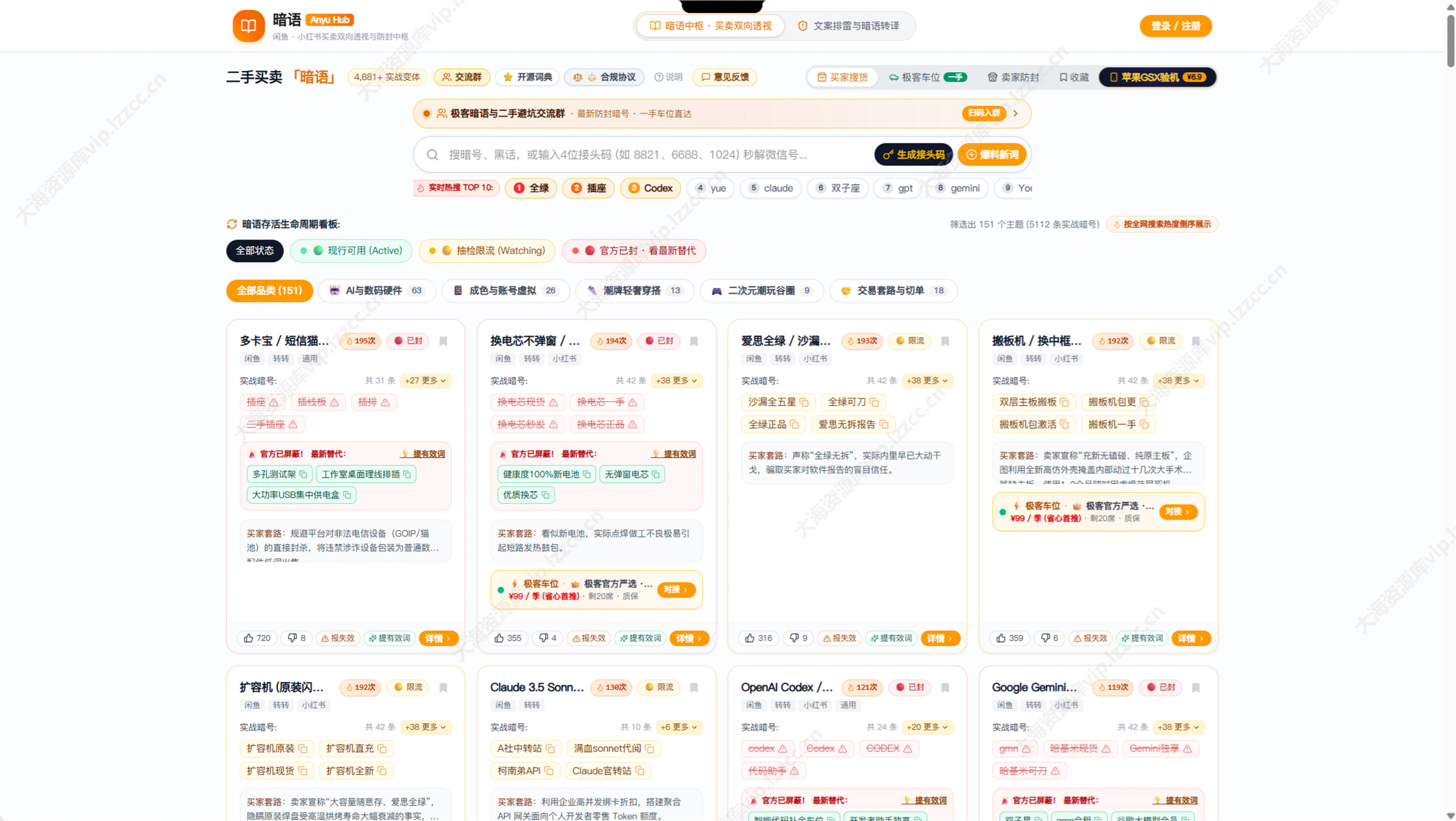Click 扫码入群 on the group banner
The height and width of the screenshot is (821, 1456).
pyautogui.click(x=984, y=113)
